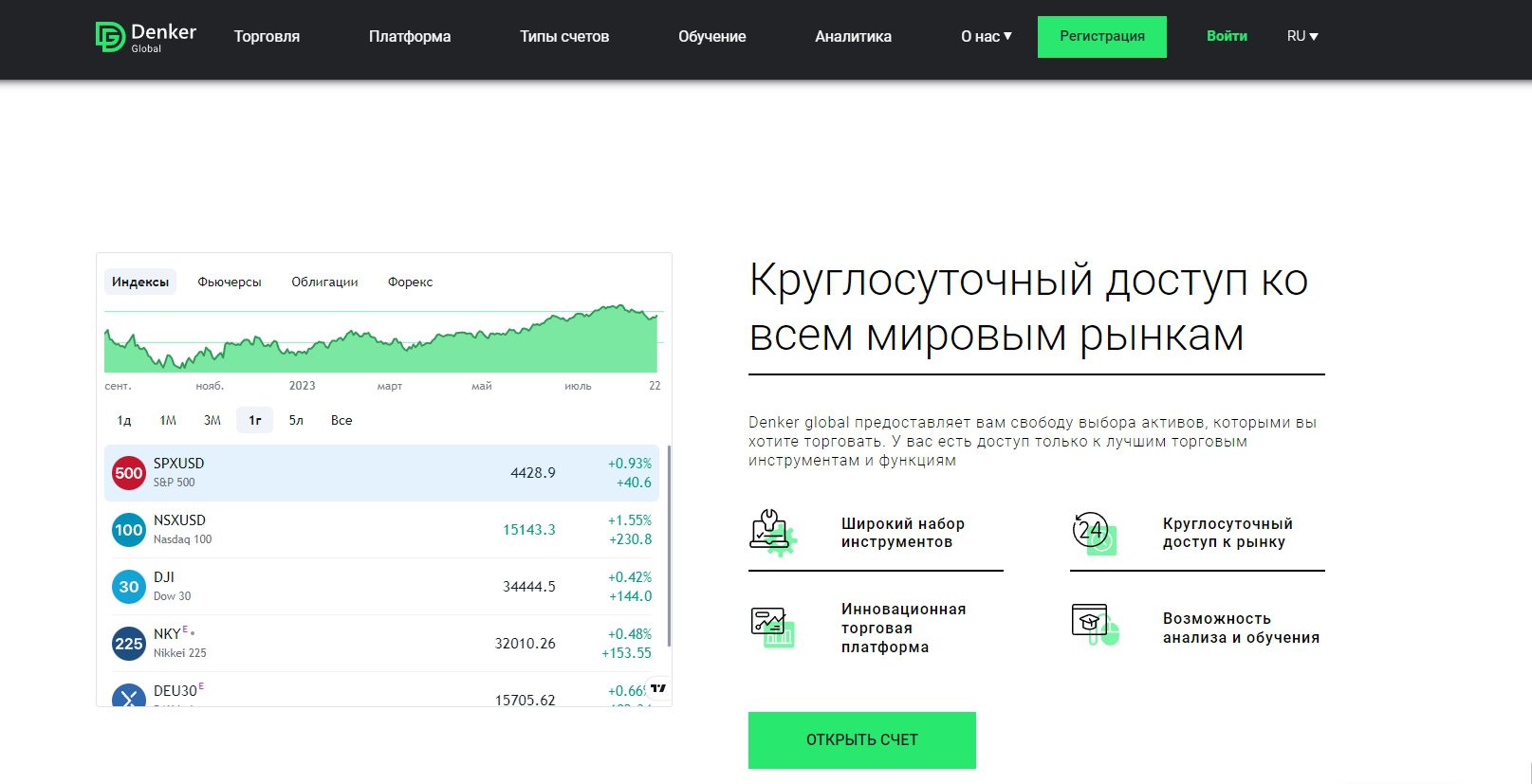Click the Denker Global logo
Viewport: 1532px width, 784px height.
146,37
